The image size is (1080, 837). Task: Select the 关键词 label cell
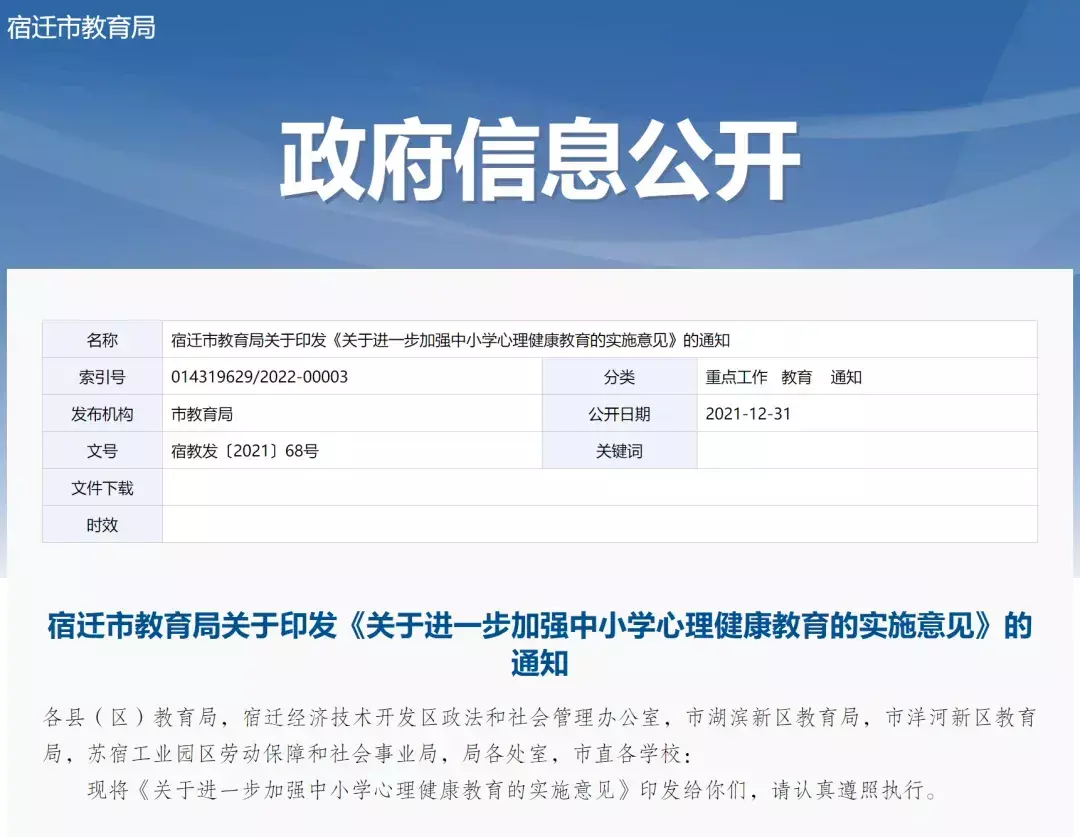pyautogui.click(x=619, y=451)
